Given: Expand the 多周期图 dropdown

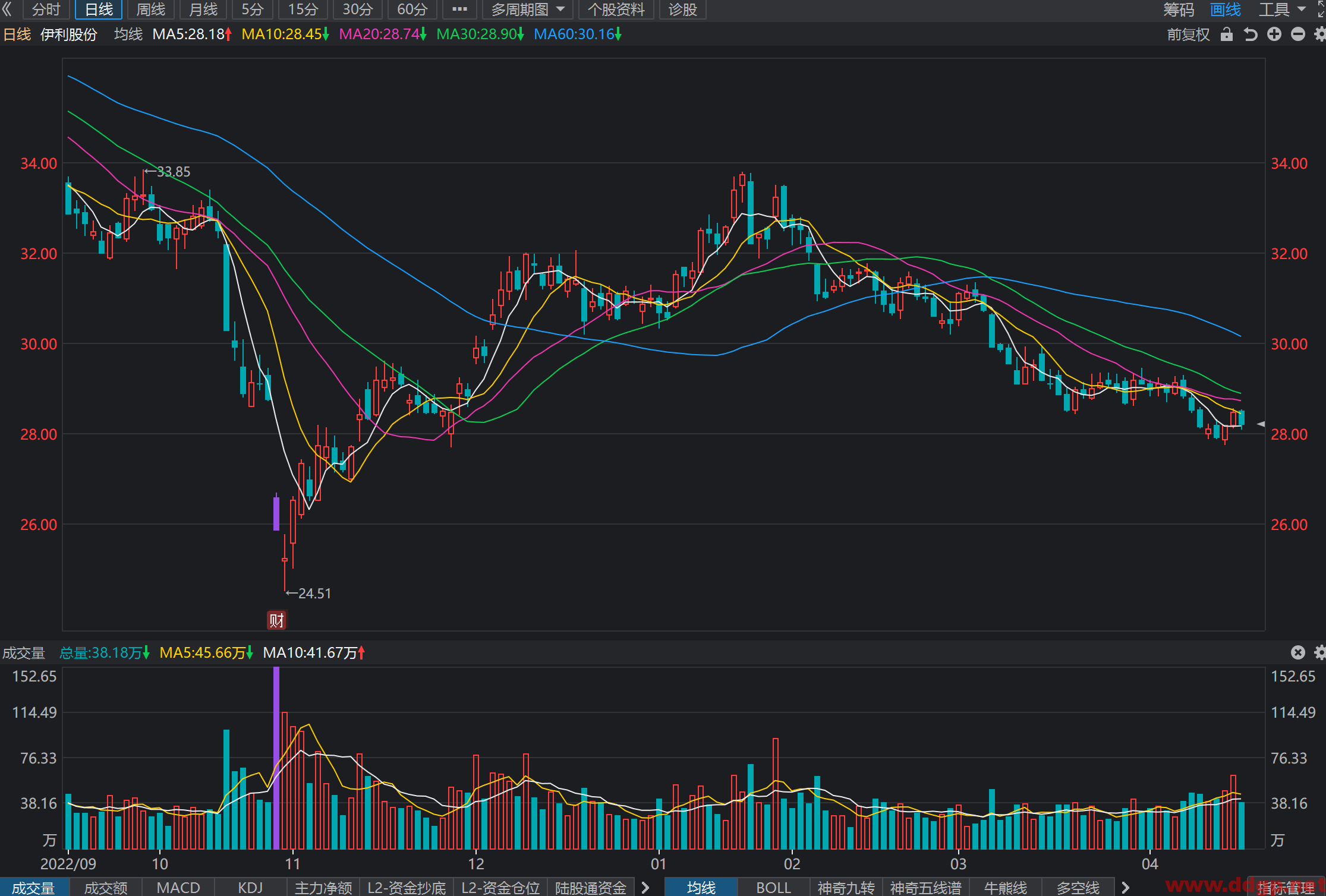Looking at the screenshot, I should click(528, 10).
